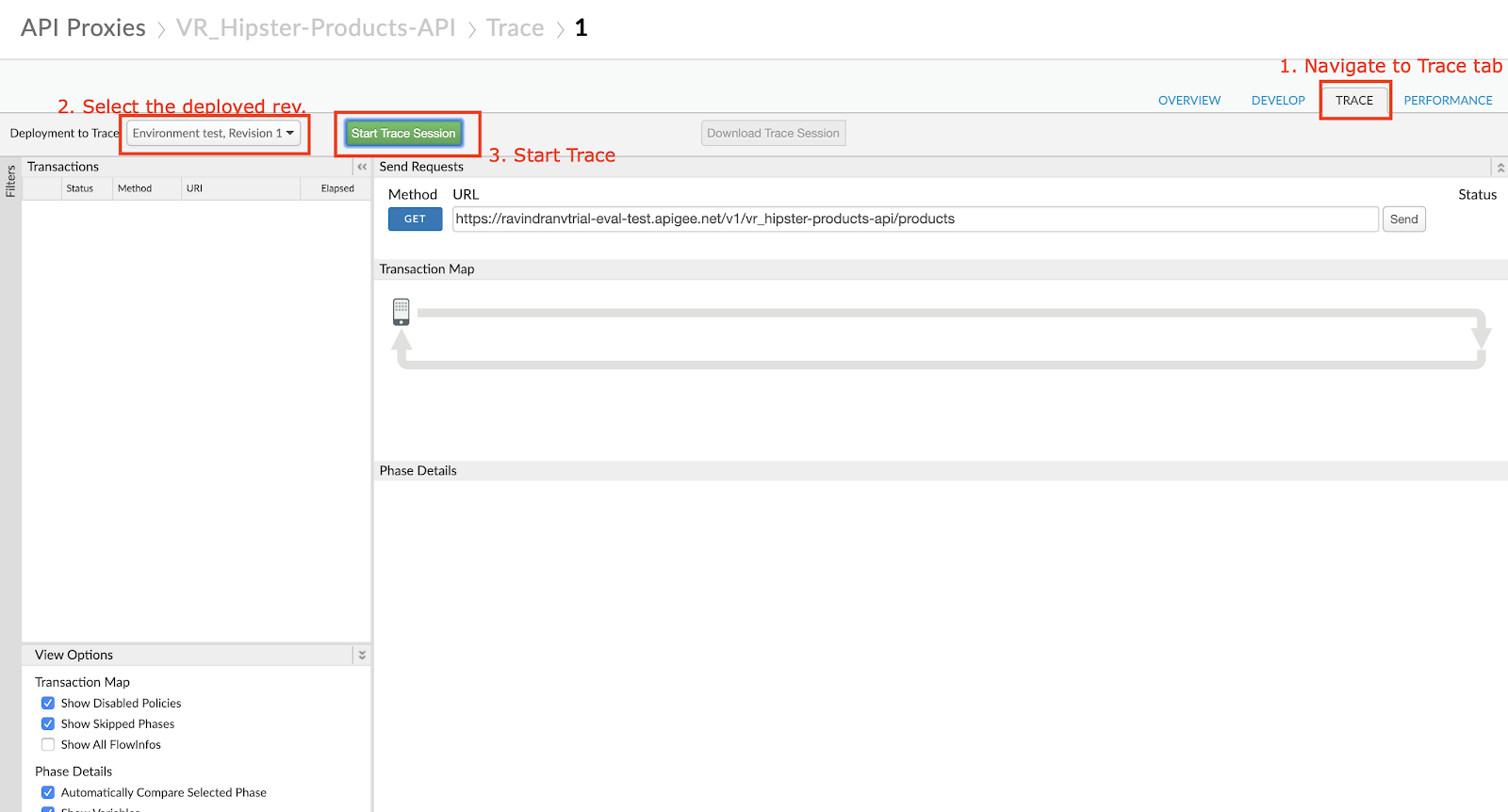Click the mobile device icon in Transaction Map
This screenshot has height=812, width=1508.
point(402,312)
